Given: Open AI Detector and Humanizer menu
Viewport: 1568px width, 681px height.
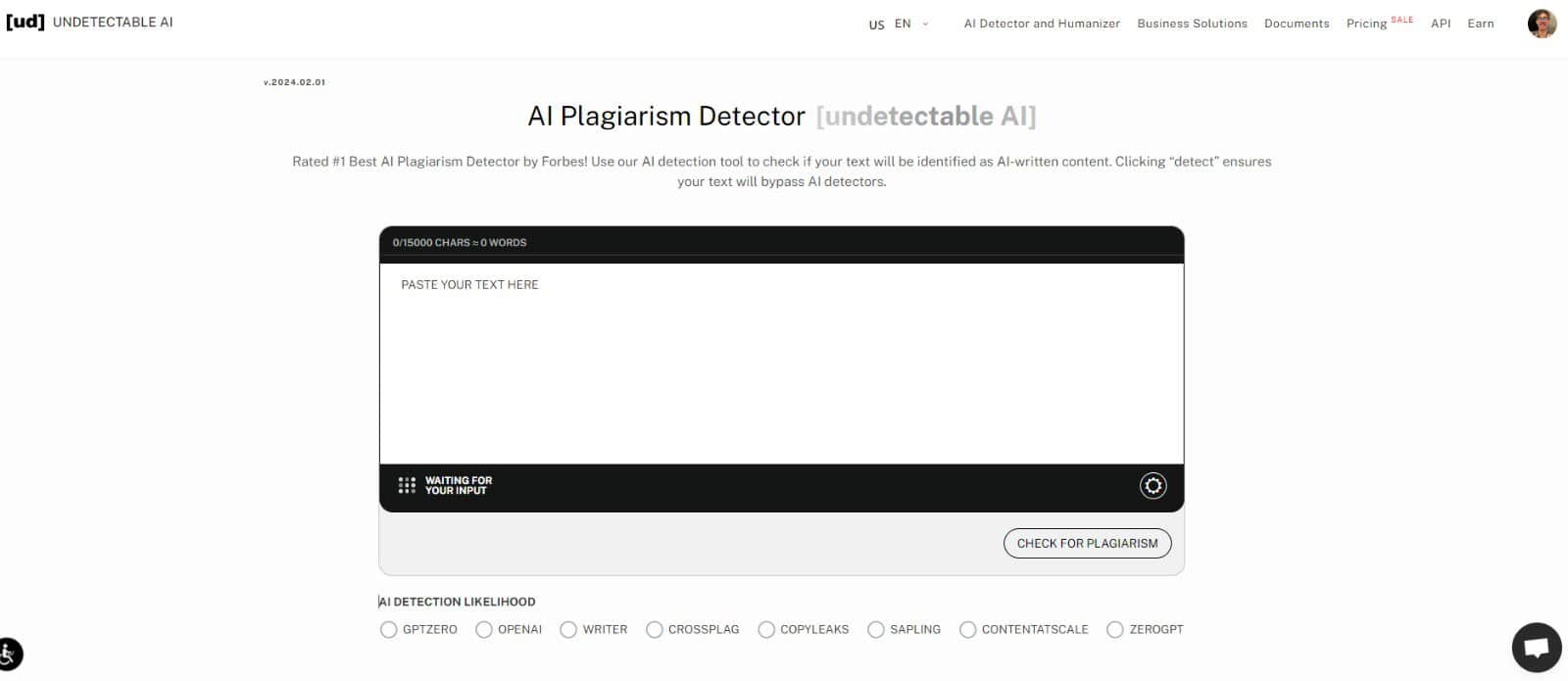Looking at the screenshot, I should coord(1042,24).
